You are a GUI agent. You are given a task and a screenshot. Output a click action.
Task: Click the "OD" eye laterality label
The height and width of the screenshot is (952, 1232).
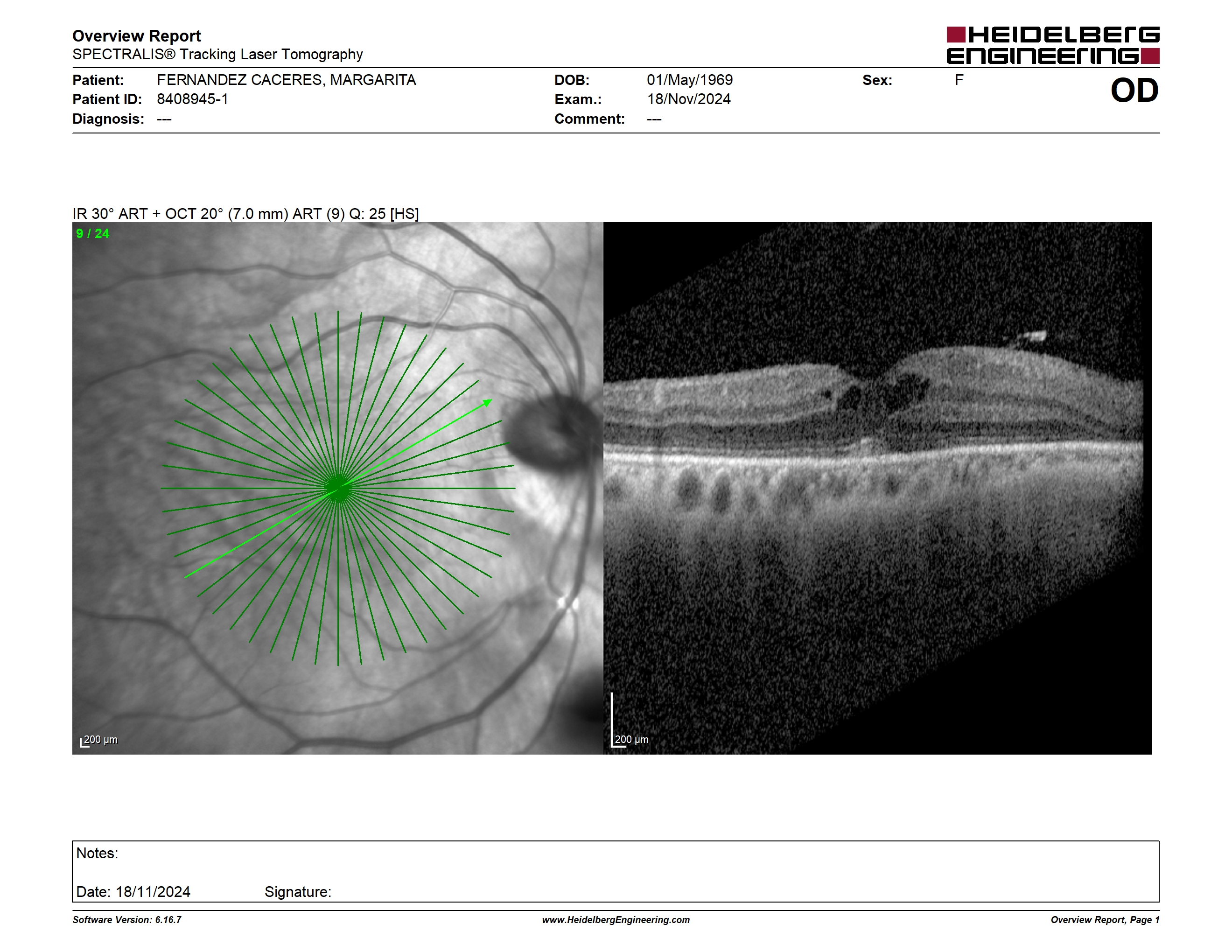point(1134,91)
